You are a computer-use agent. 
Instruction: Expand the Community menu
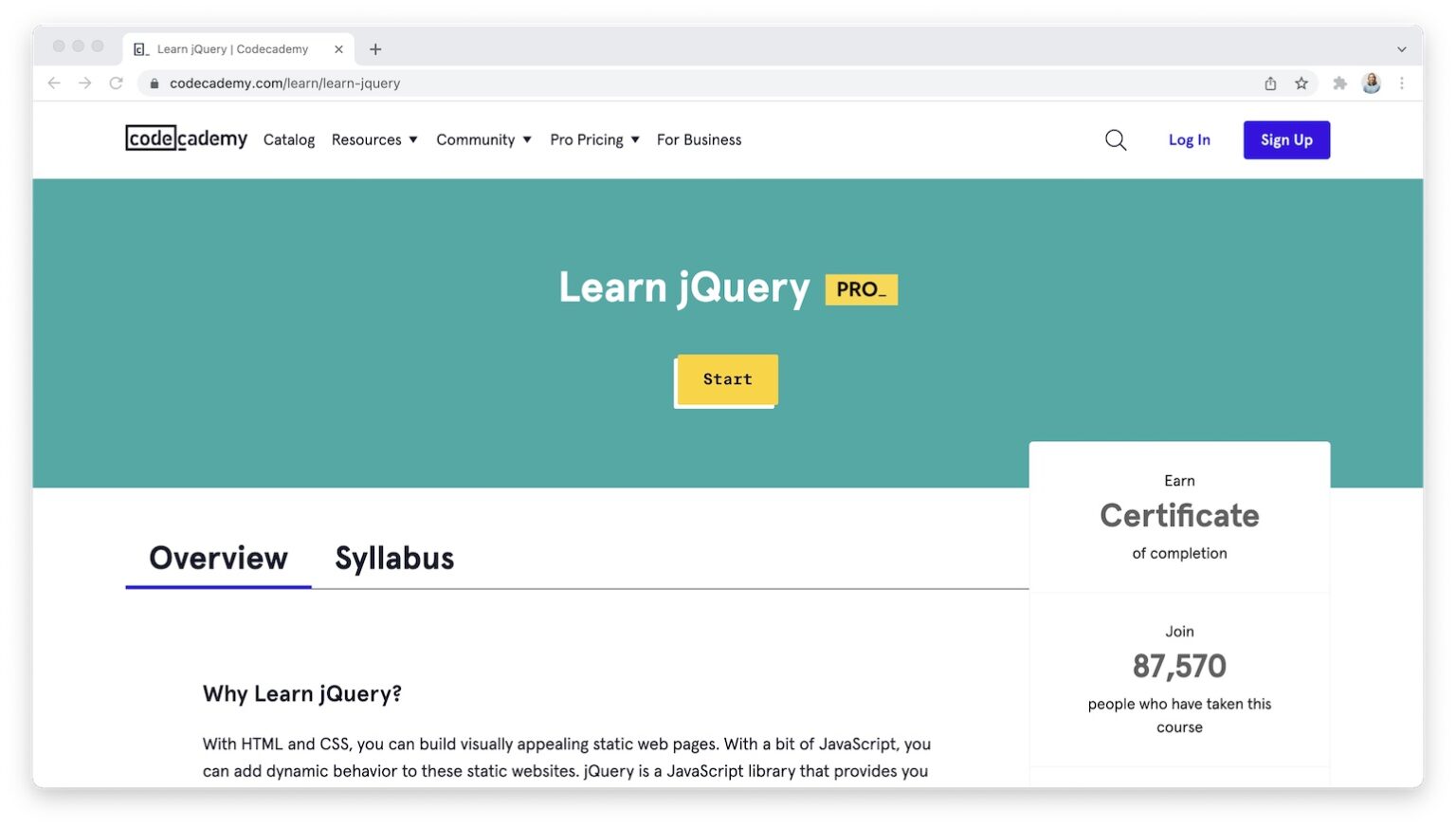pos(483,139)
